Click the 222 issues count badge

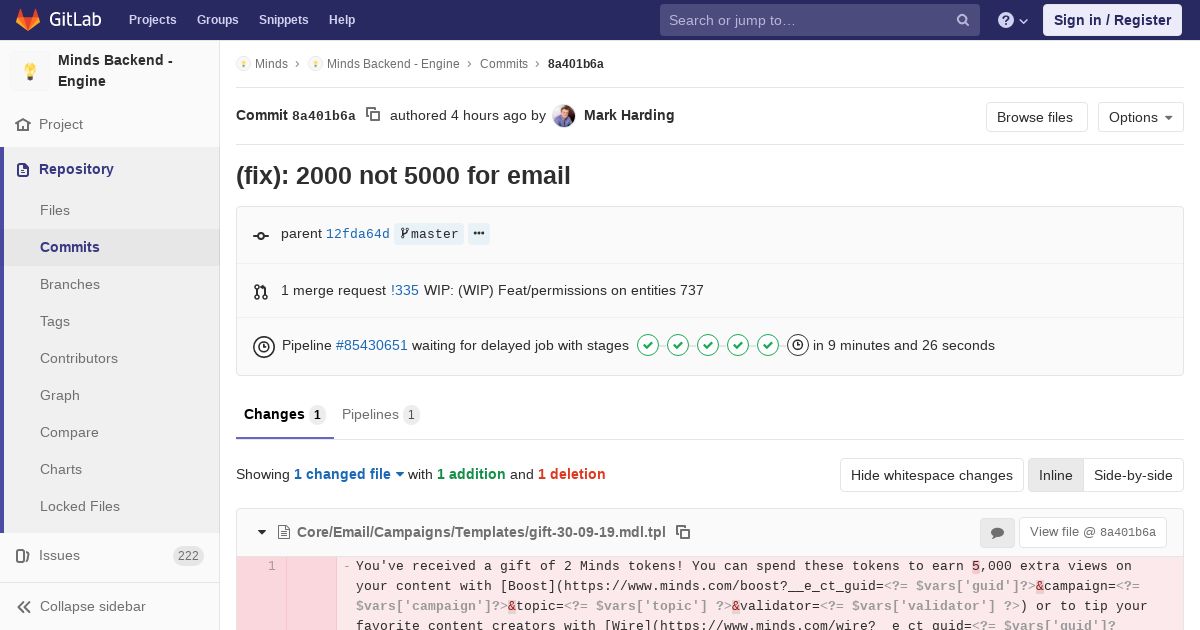pos(188,556)
